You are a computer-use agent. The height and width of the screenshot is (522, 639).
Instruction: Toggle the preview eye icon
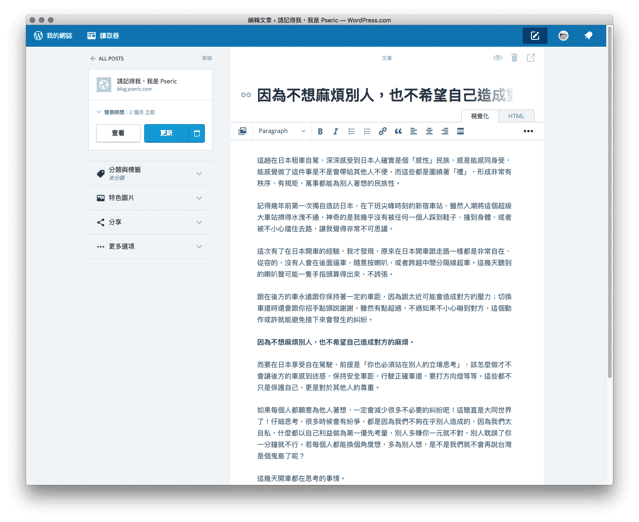[x=497, y=58]
